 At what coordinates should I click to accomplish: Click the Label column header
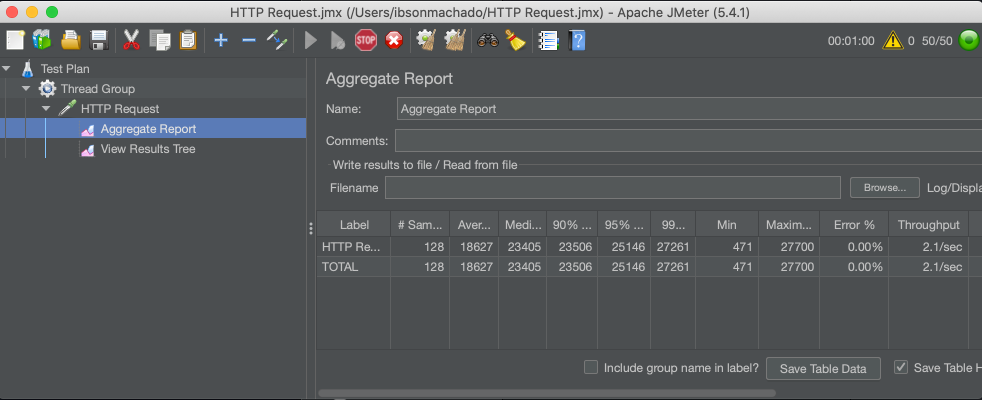click(354, 225)
